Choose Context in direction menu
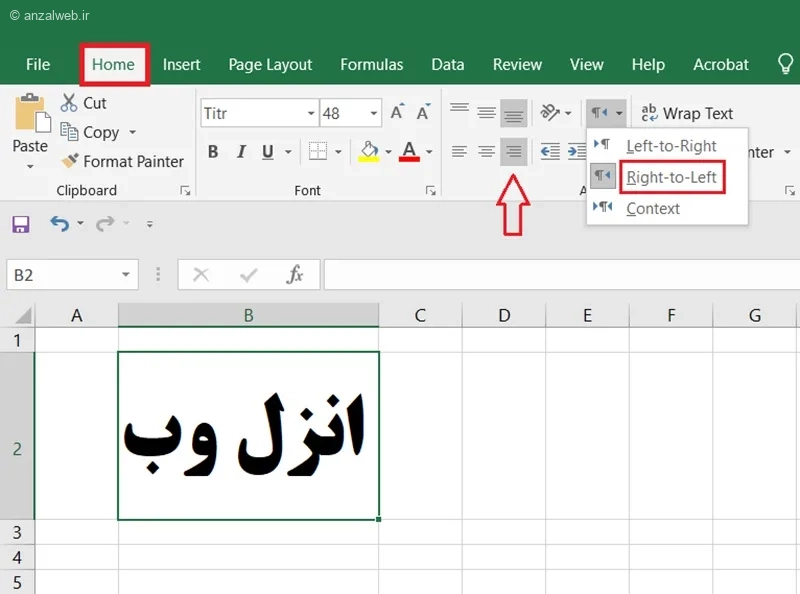Image resolution: width=800 pixels, height=594 pixels. (x=667, y=208)
